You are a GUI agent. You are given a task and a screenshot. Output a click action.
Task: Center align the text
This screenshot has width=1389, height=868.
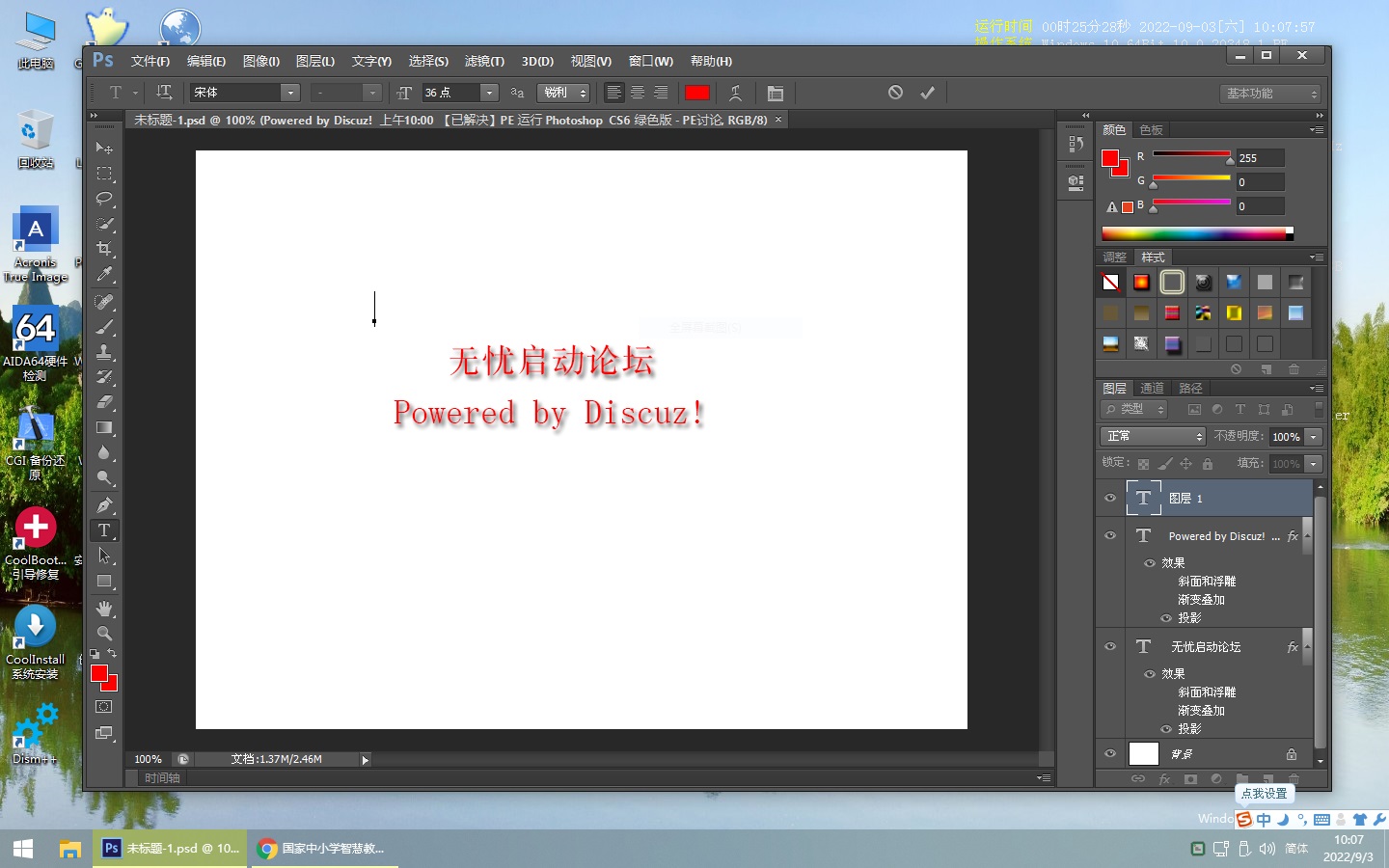[638, 93]
